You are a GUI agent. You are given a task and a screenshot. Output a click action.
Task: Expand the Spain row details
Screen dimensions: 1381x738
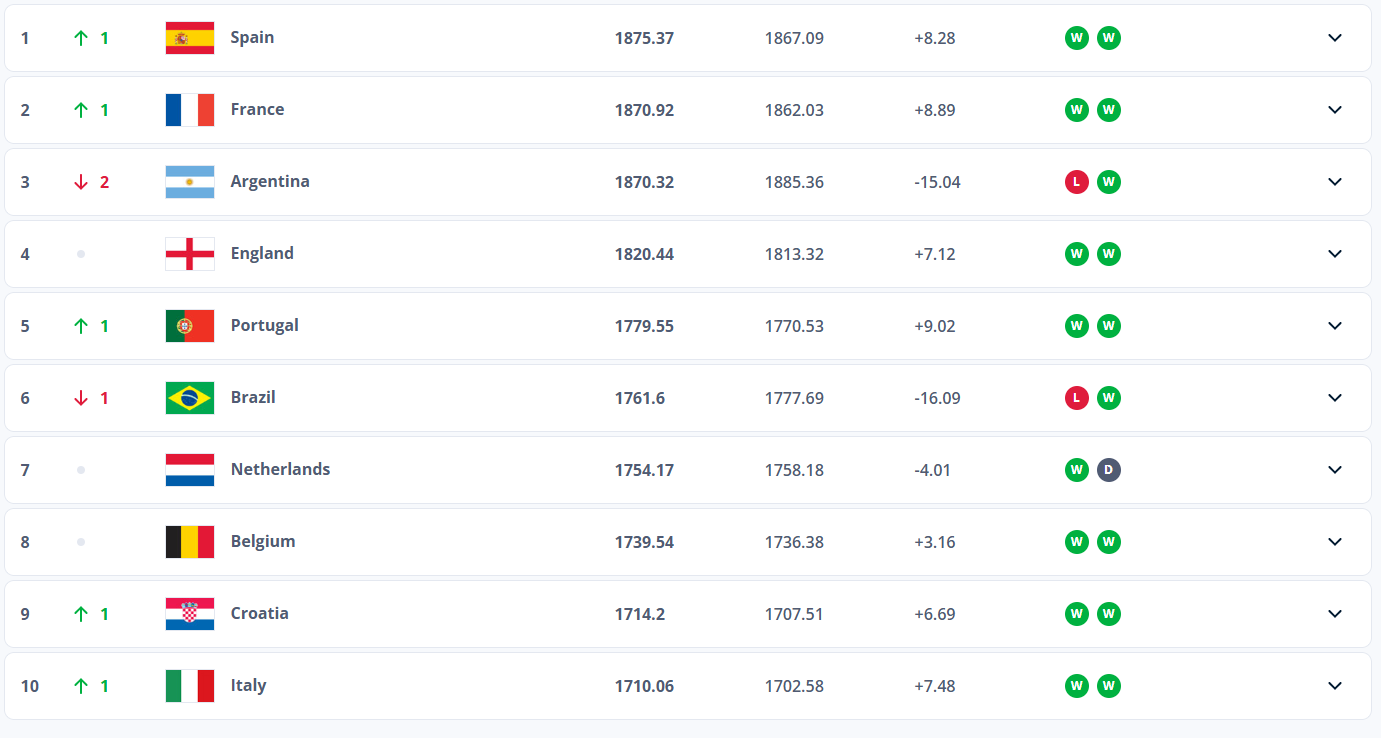[x=1334, y=38]
